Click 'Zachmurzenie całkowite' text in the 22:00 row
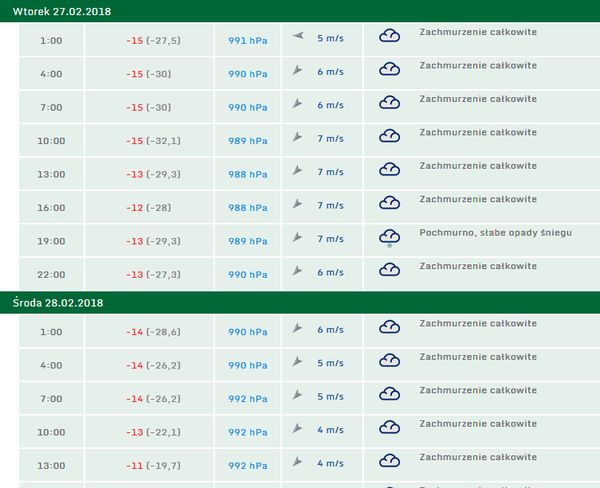This screenshot has height=488, width=600. [x=478, y=266]
